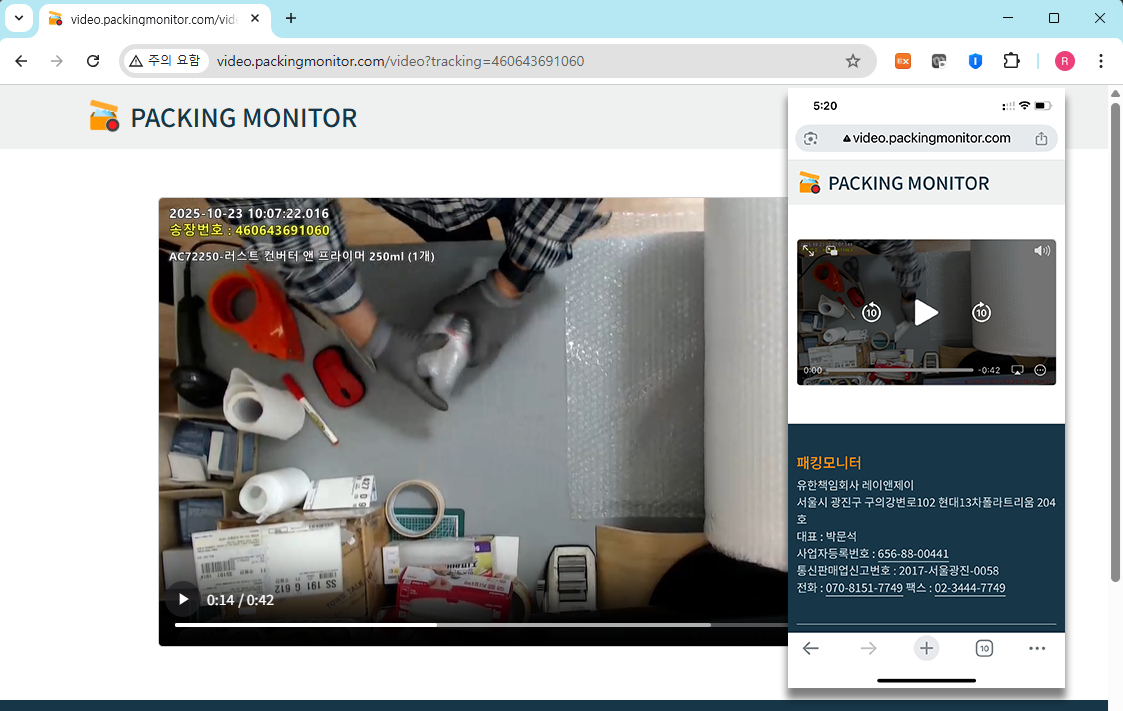Toggle picture-in-picture on mobile video
The width and height of the screenshot is (1123, 711).
(x=831, y=251)
